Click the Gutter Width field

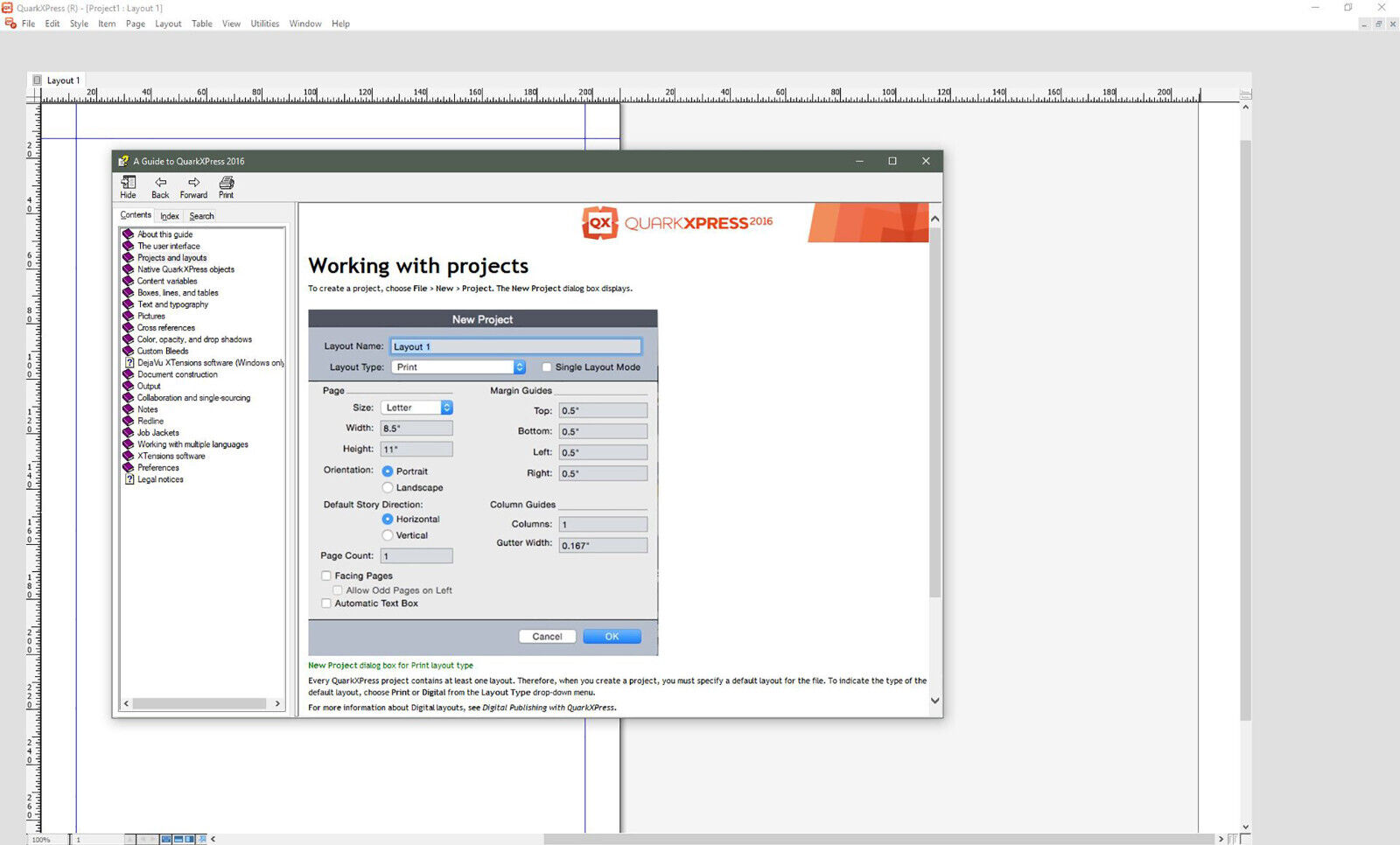[603, 545]
